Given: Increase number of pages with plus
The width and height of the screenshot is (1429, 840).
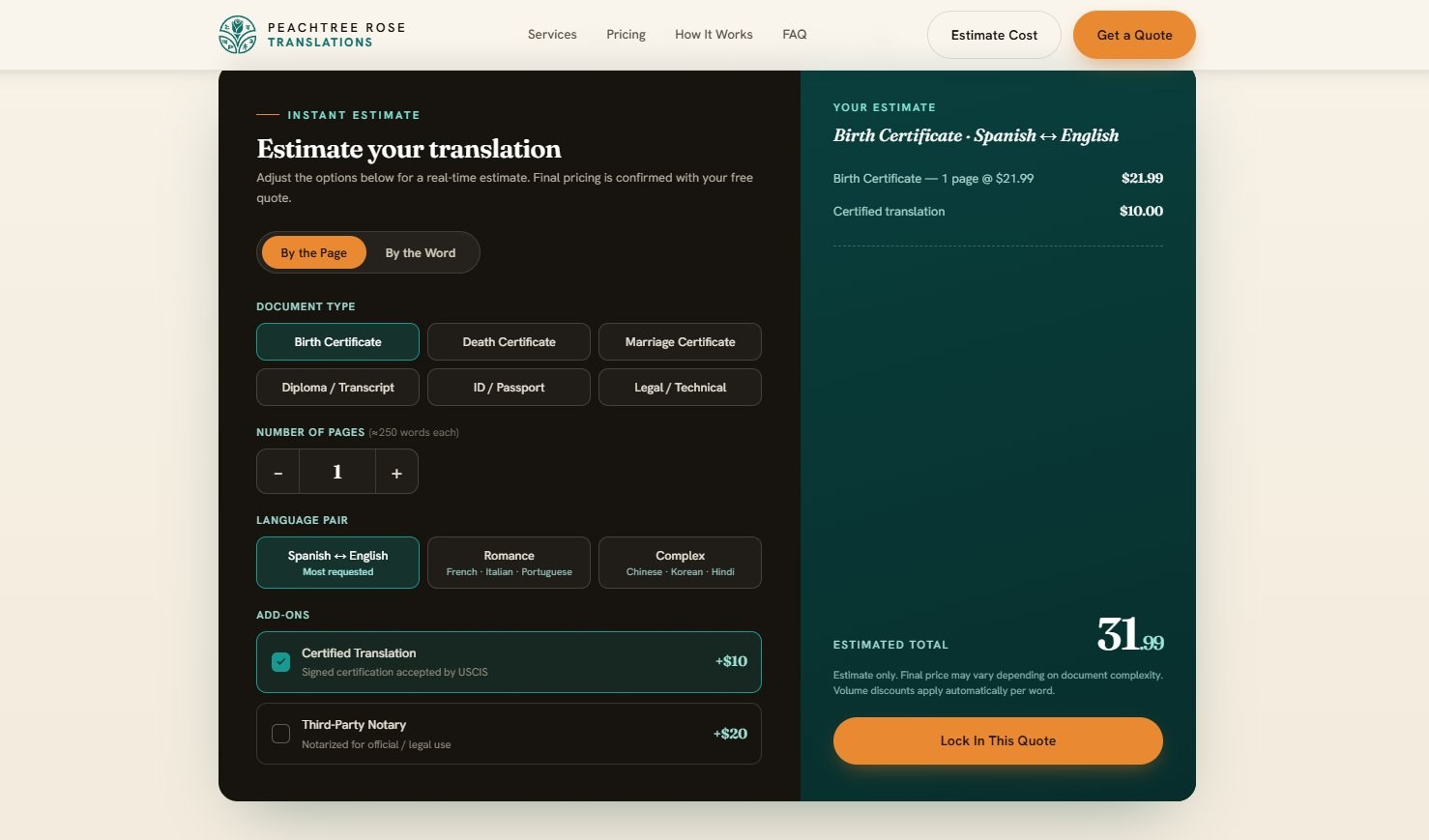Looking at the screenshot, I should 396,472.
